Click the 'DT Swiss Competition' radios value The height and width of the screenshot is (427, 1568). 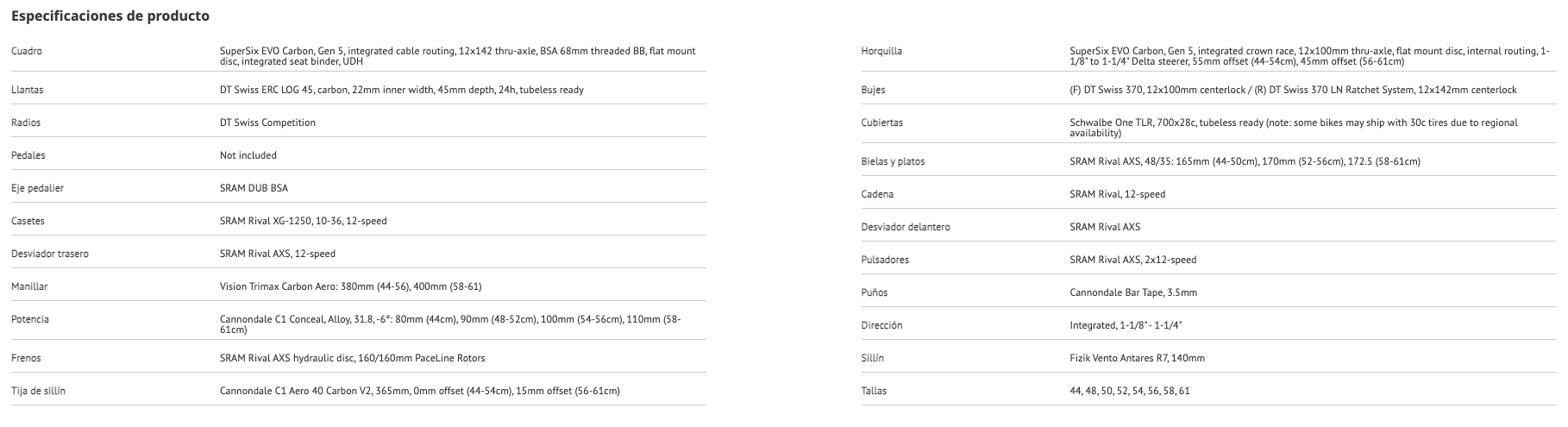(x=267, y=122)
